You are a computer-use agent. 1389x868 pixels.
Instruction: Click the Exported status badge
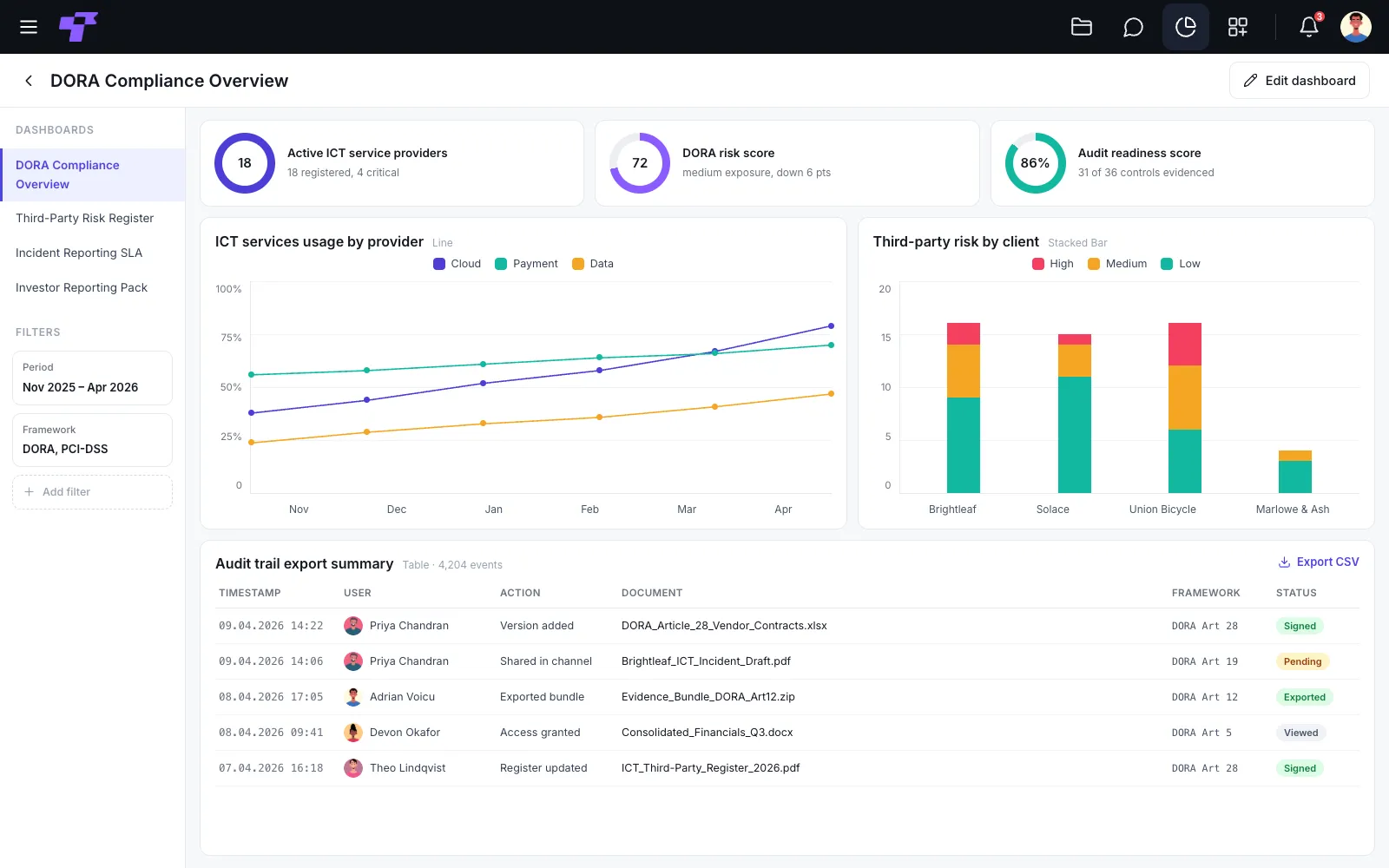tap(1305, 697)
